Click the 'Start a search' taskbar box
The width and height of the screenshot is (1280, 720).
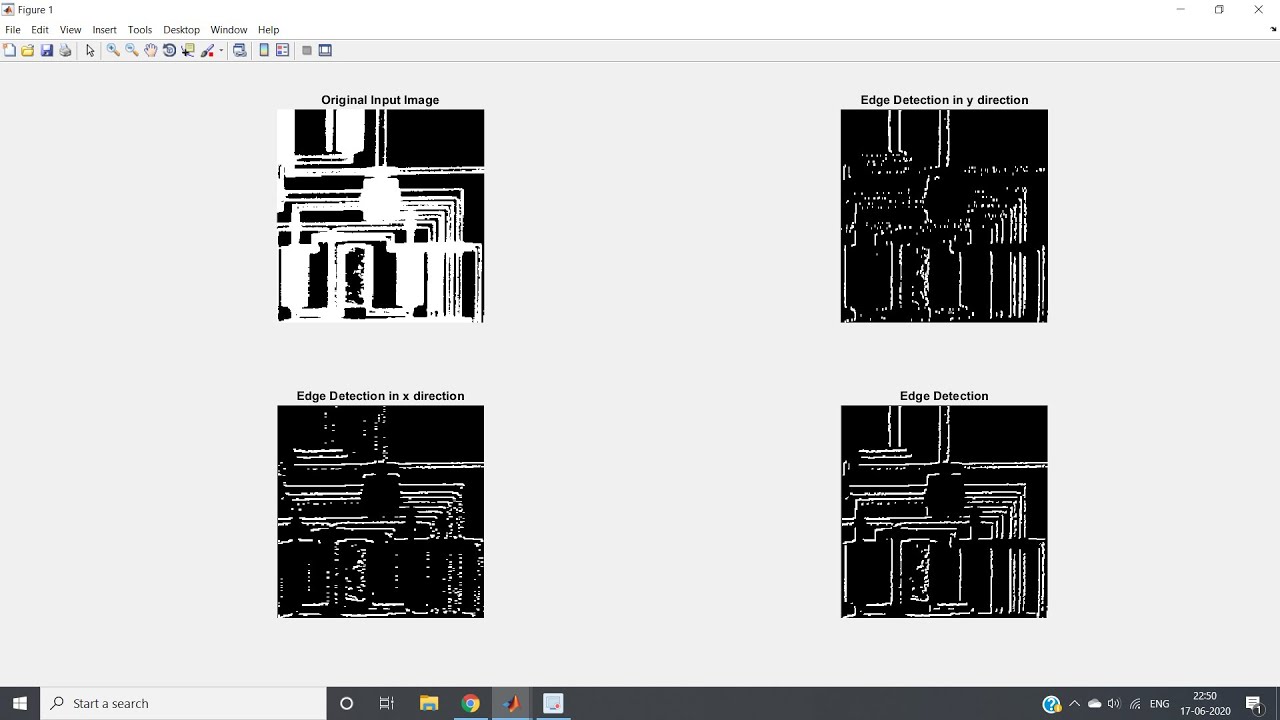coord(183,703)
